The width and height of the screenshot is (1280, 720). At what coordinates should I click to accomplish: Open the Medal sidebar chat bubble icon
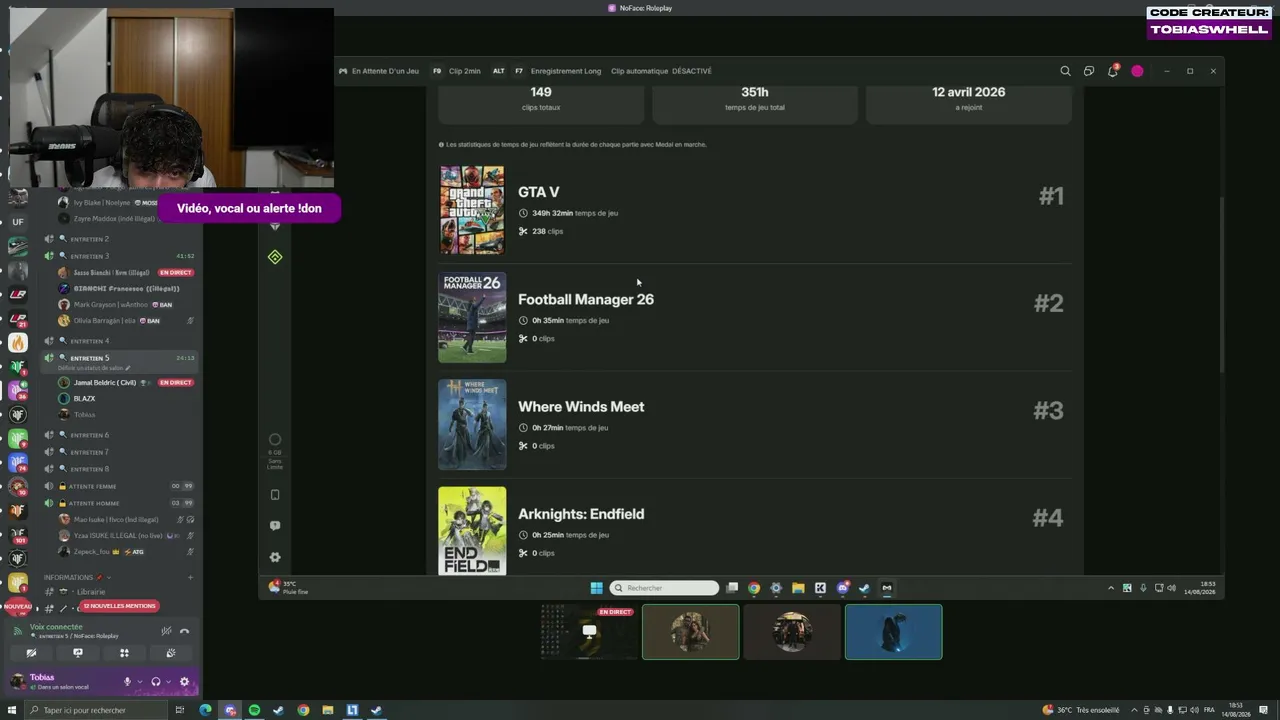coord(275,526)
